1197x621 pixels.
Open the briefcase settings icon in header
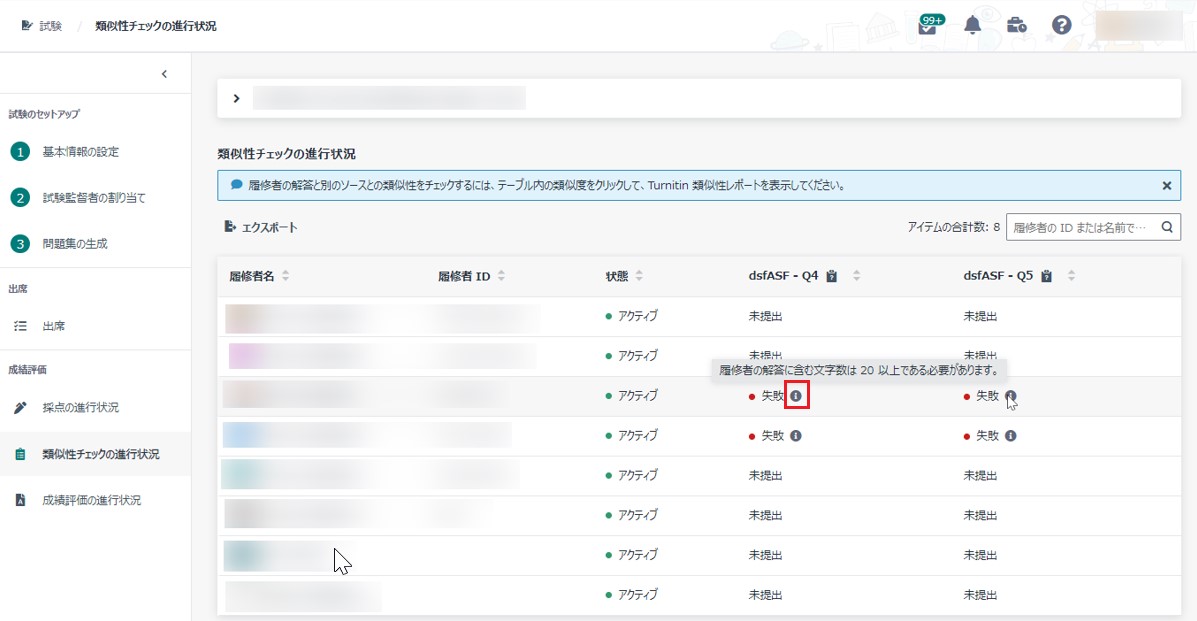[x=1017, y=25]
